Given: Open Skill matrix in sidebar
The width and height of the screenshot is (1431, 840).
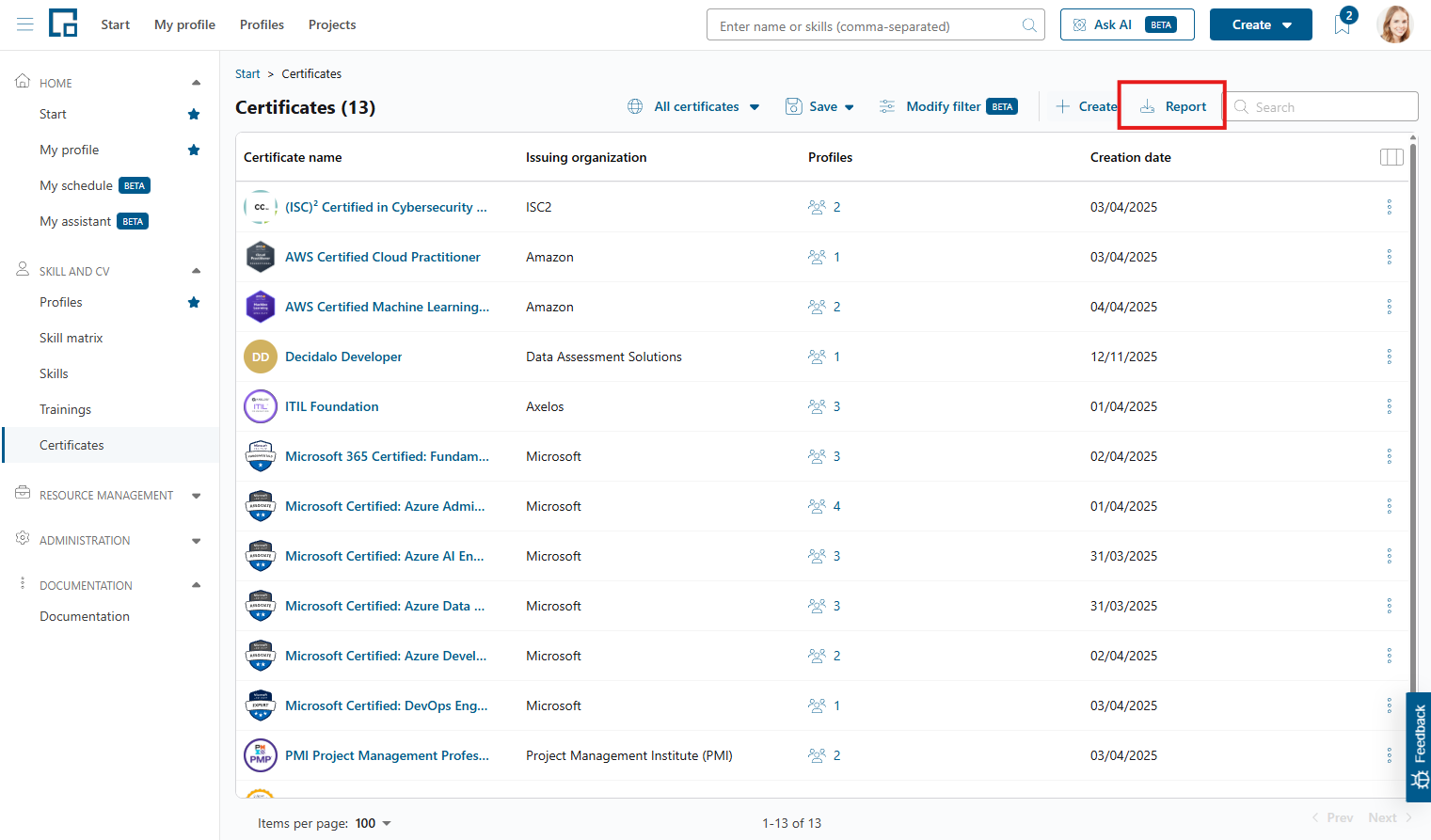Looking at the screenshot, I should click(72, 338).
